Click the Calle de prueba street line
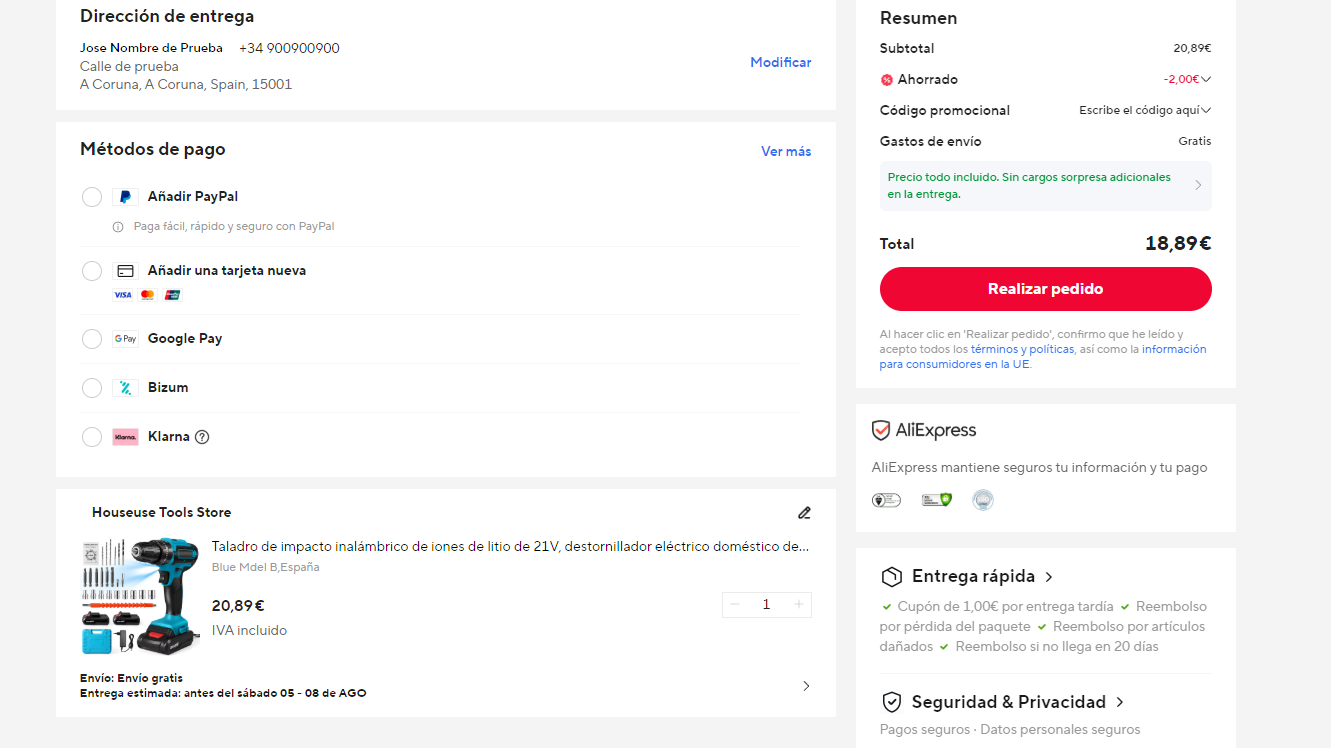The height and width of the screenshot is (748, 1331). pos(129,67)
